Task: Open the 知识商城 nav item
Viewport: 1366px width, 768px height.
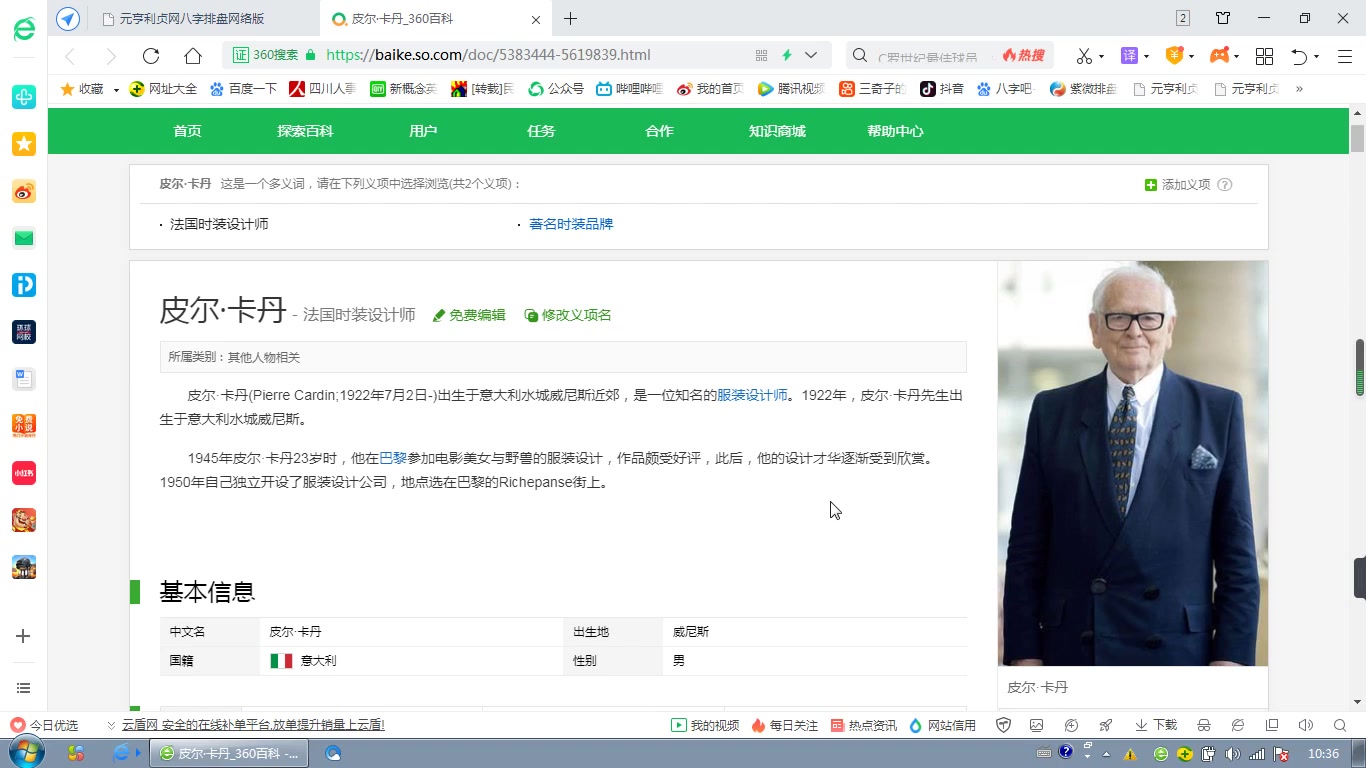Action: 777,131
